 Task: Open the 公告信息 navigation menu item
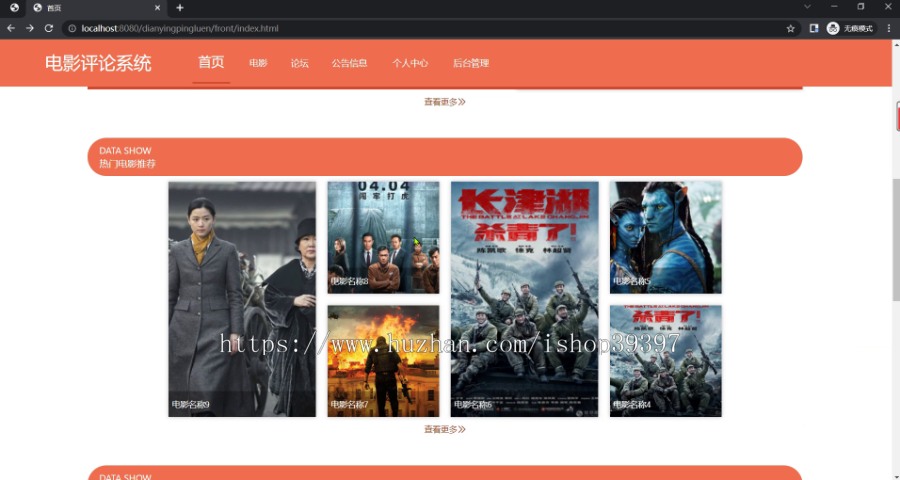(x=350, y=63)
